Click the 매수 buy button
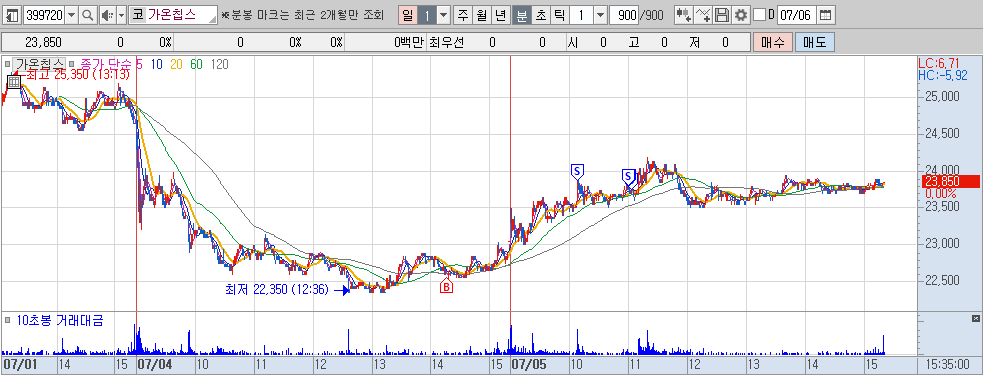 [773, 43]
